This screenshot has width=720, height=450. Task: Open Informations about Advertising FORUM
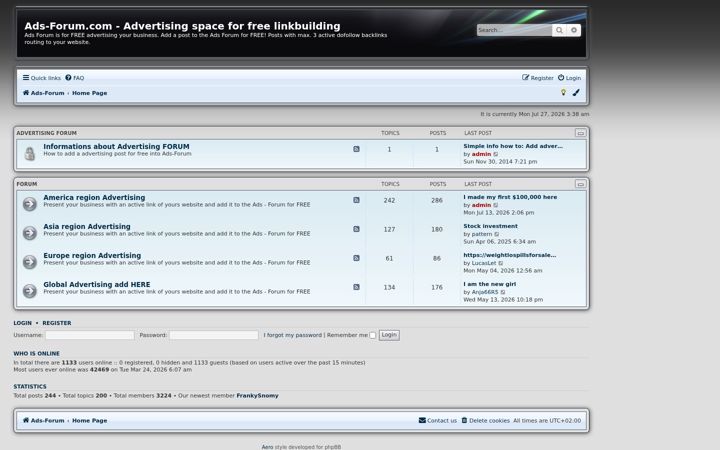[116, 146]
